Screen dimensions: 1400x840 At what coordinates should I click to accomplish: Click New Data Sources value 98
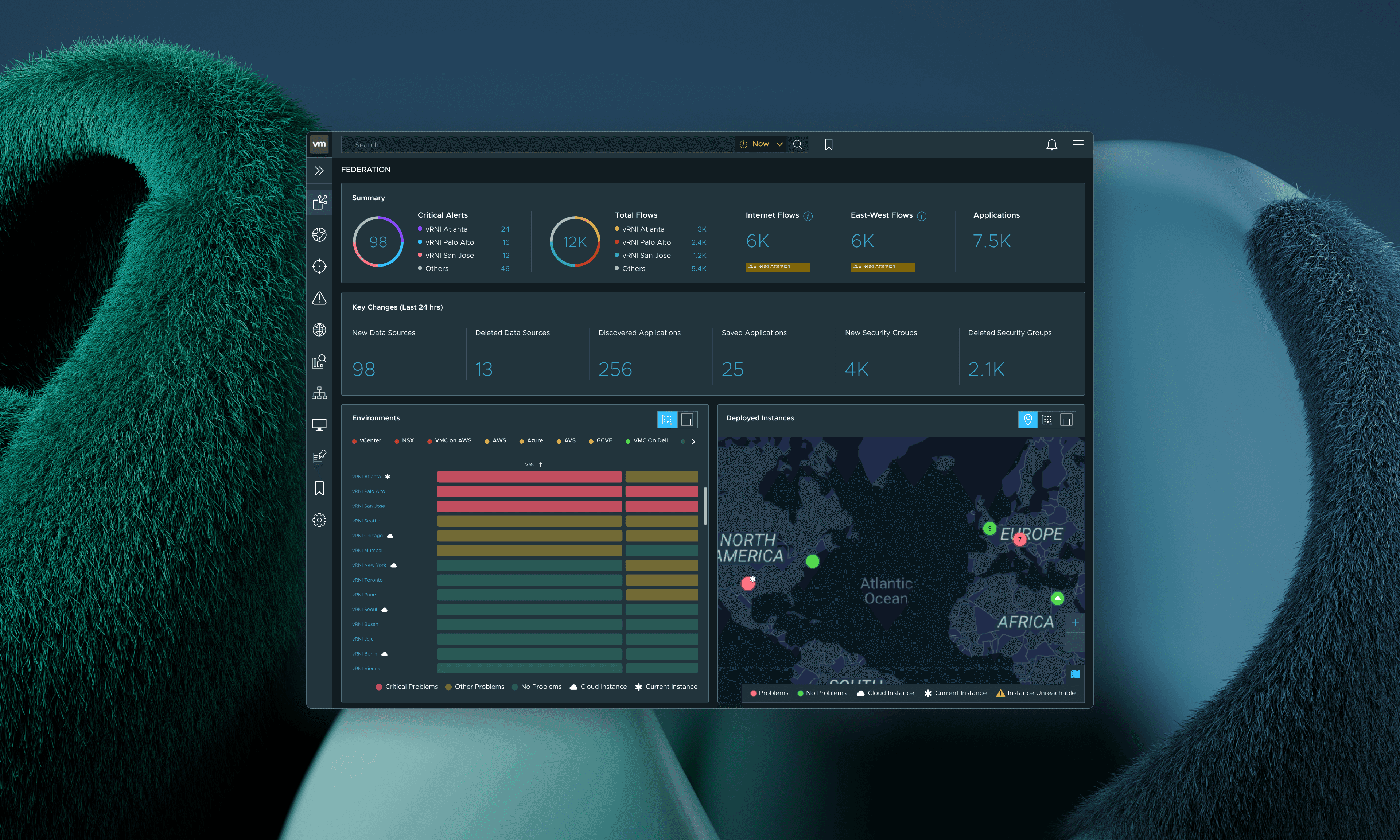[364, 370]
